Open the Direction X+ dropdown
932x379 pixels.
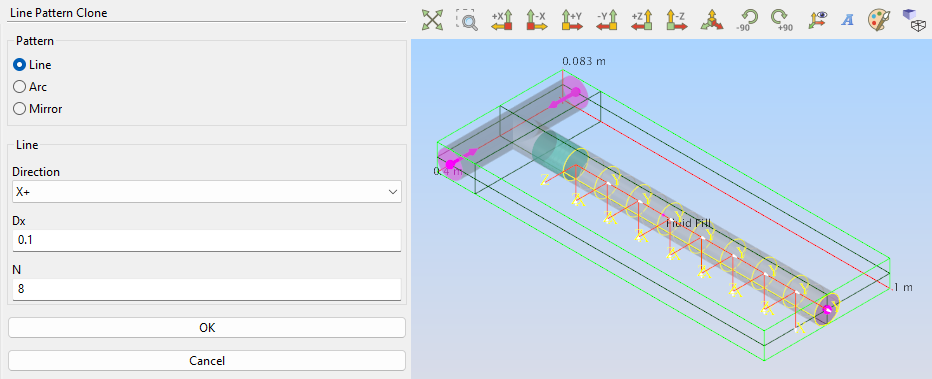(x=207, y=192)
